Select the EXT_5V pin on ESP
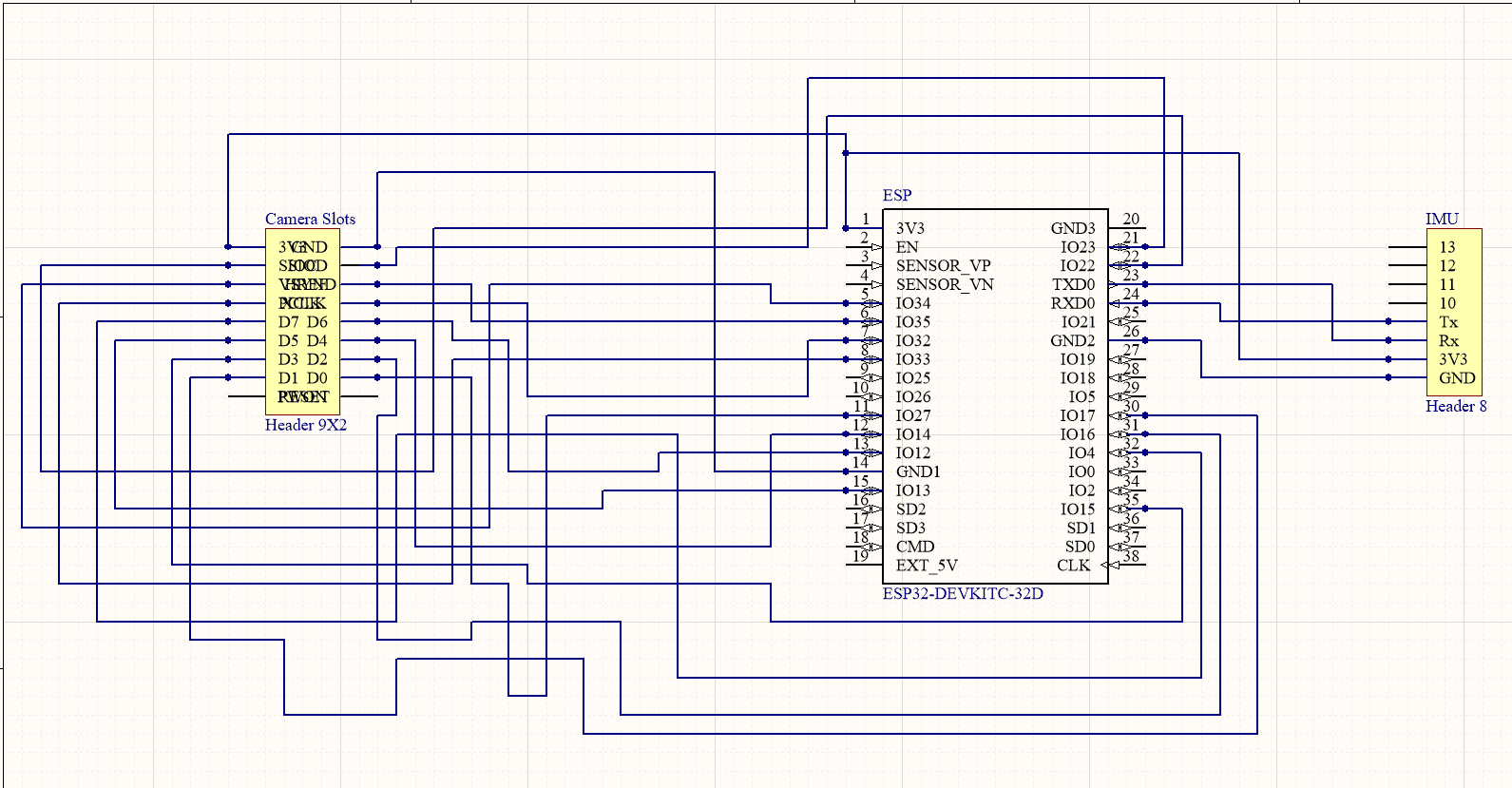This screenshot has height=788, width=1512. 927,566
